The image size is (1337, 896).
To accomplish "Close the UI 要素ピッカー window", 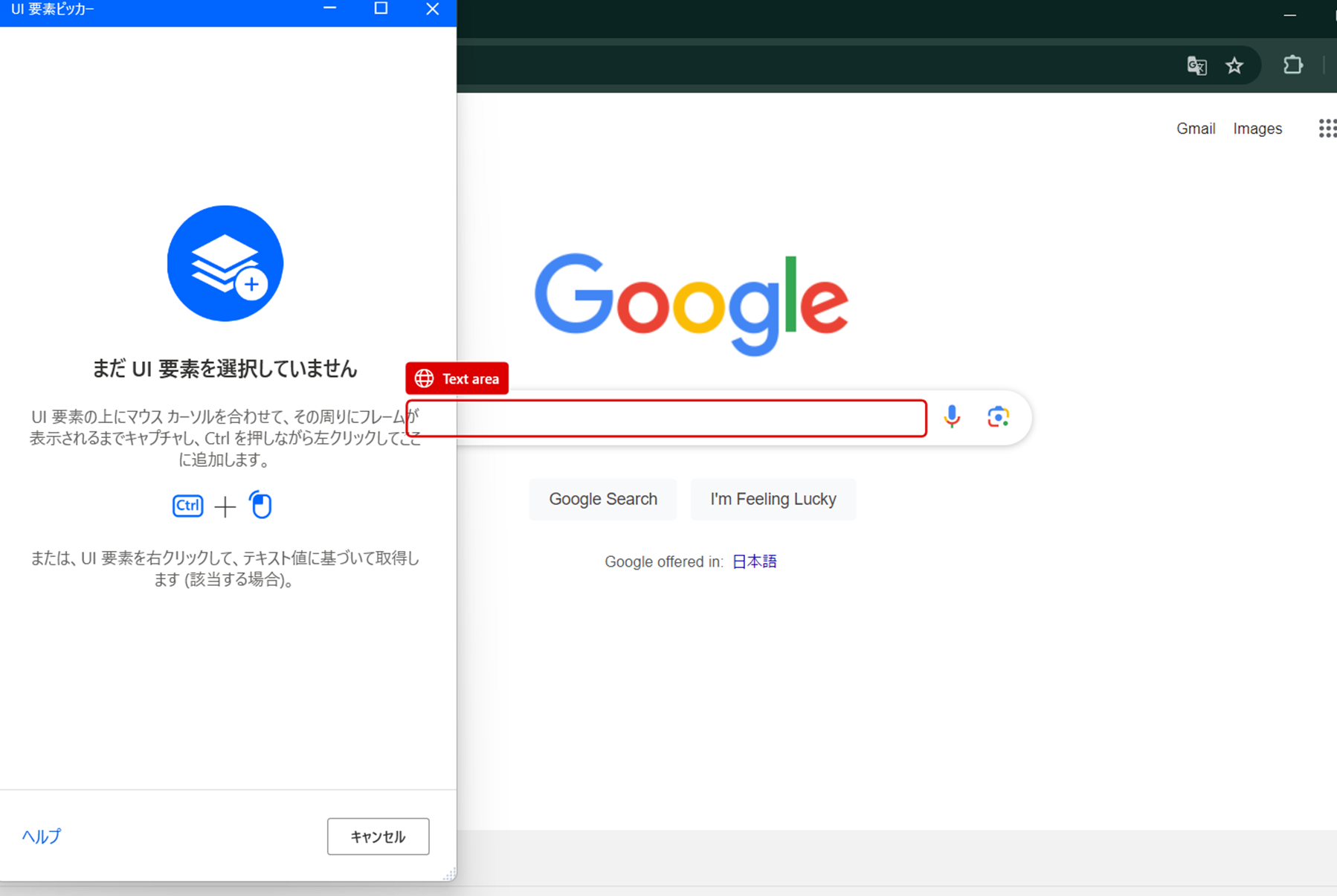I will [x=432, y=9].
